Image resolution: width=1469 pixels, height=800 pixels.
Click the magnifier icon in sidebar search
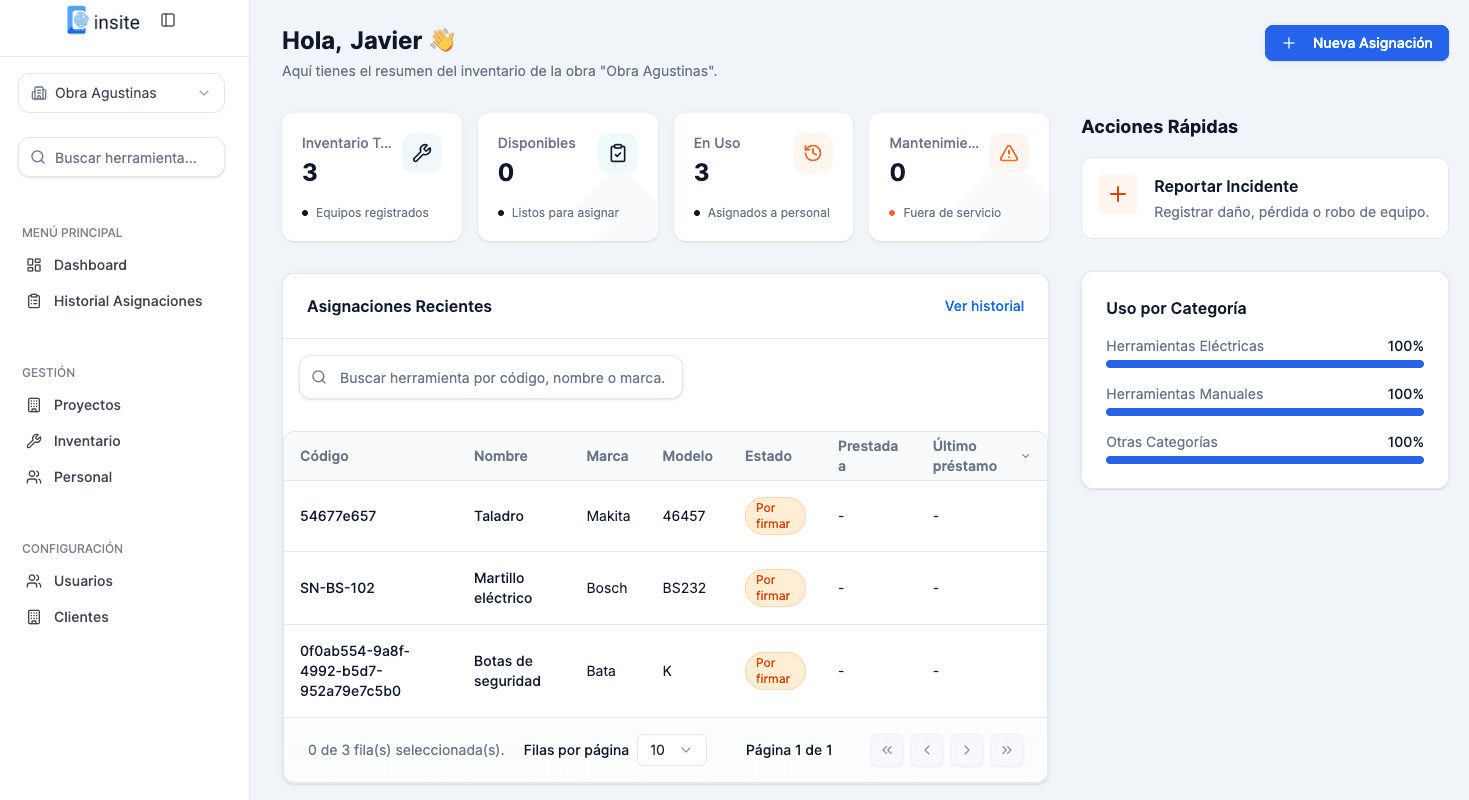click(38, 157)
